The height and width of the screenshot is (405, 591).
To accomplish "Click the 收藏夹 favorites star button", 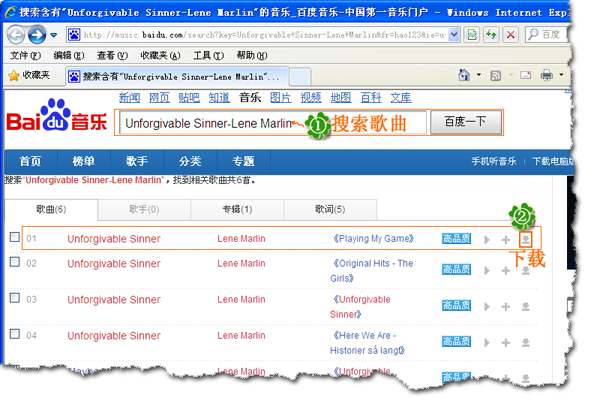I will pos(29,75).
